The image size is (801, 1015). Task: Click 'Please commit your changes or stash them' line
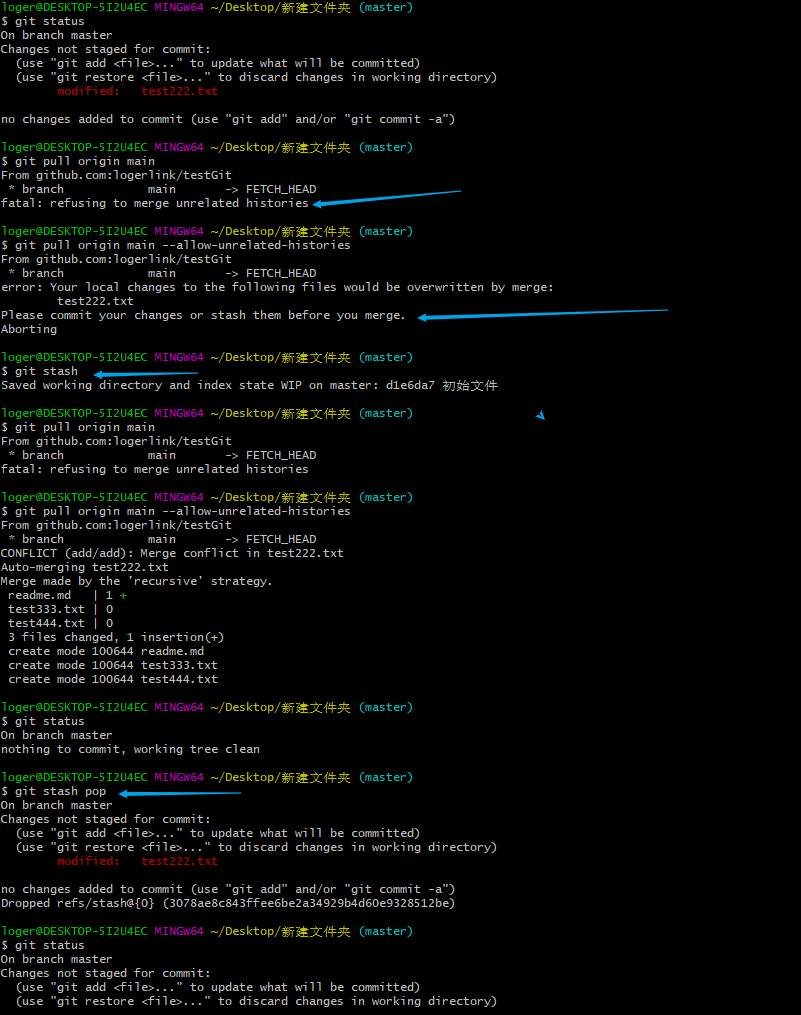(203, 315)
